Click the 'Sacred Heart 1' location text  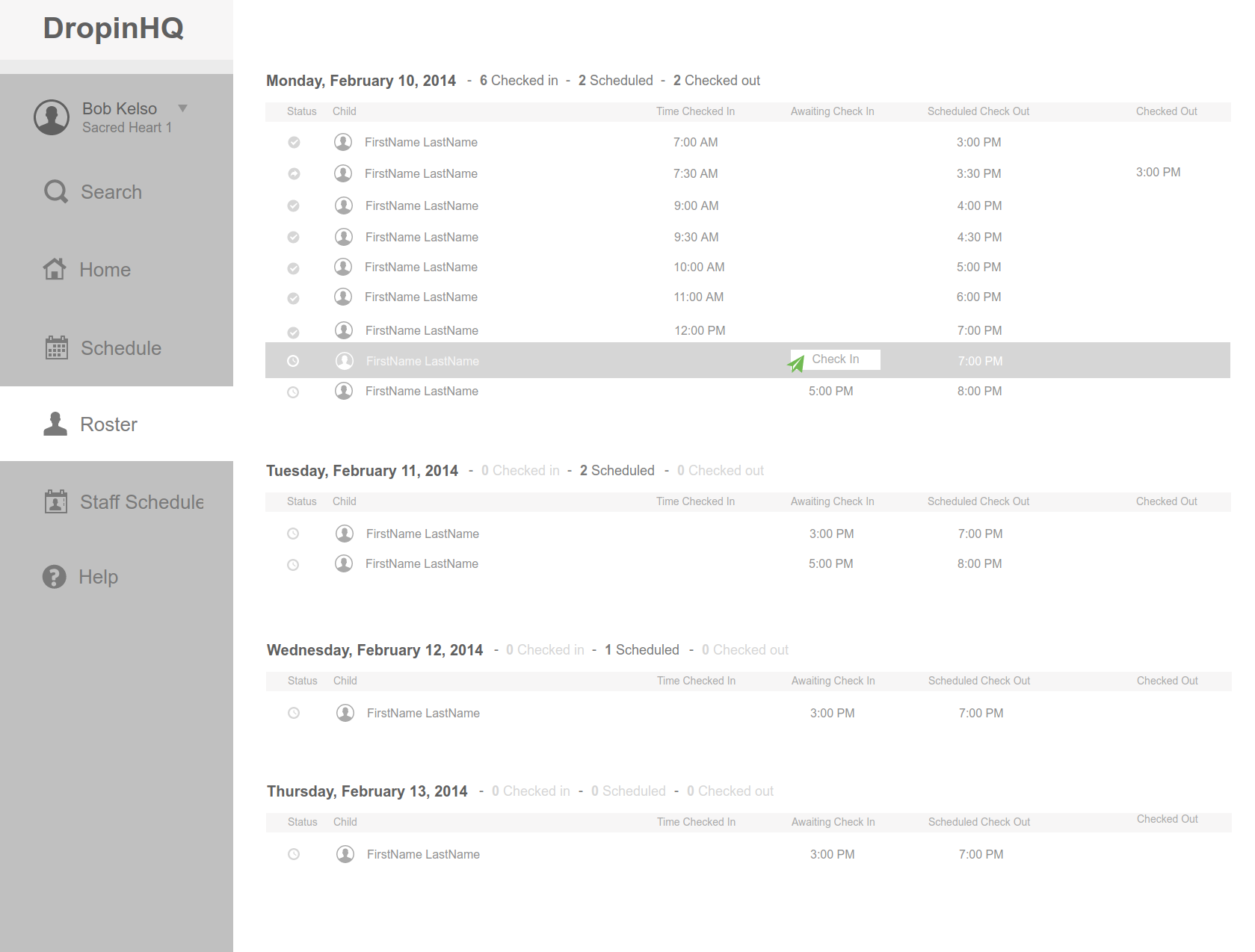click(127, 128)
